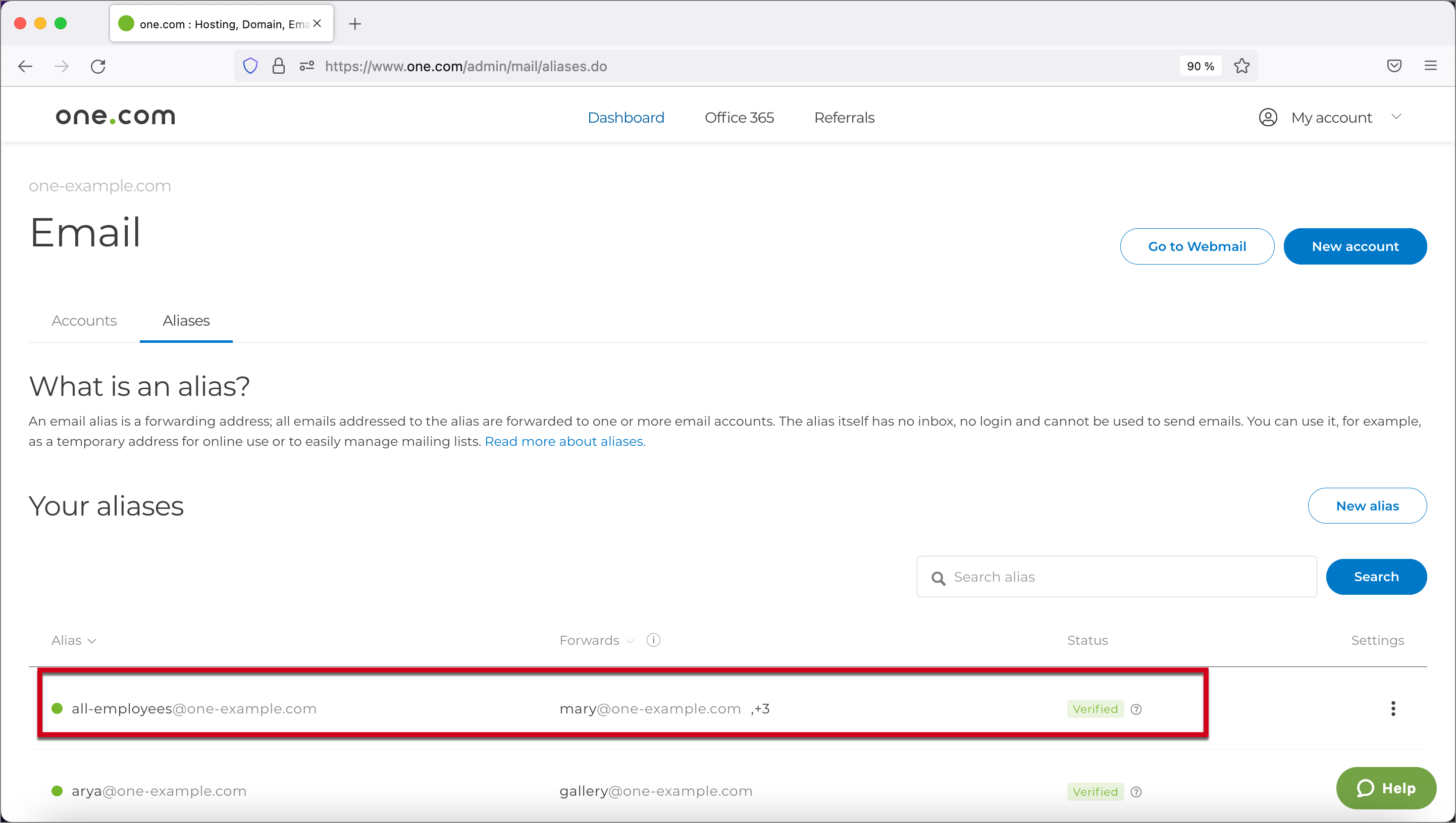Click the browser reload button
The image size is (1456, 823).
[98, 66]
